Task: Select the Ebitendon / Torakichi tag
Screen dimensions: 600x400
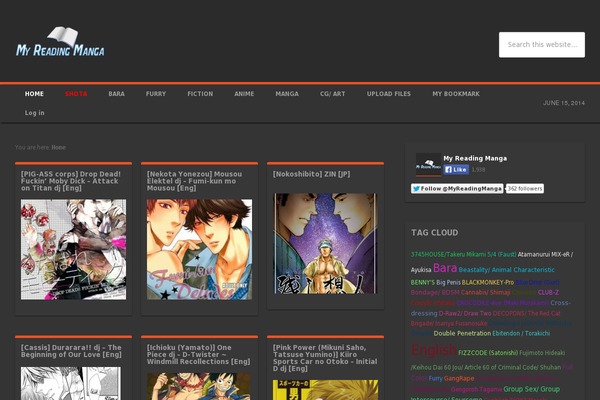Action: 521,333
